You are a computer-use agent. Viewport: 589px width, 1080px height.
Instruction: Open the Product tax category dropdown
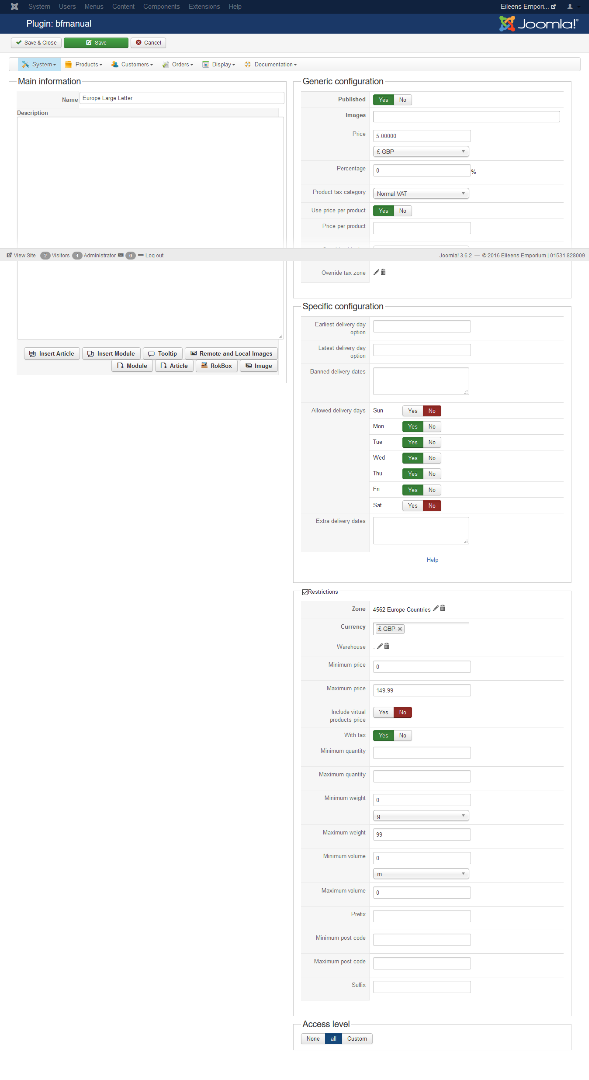click(421, 194)
